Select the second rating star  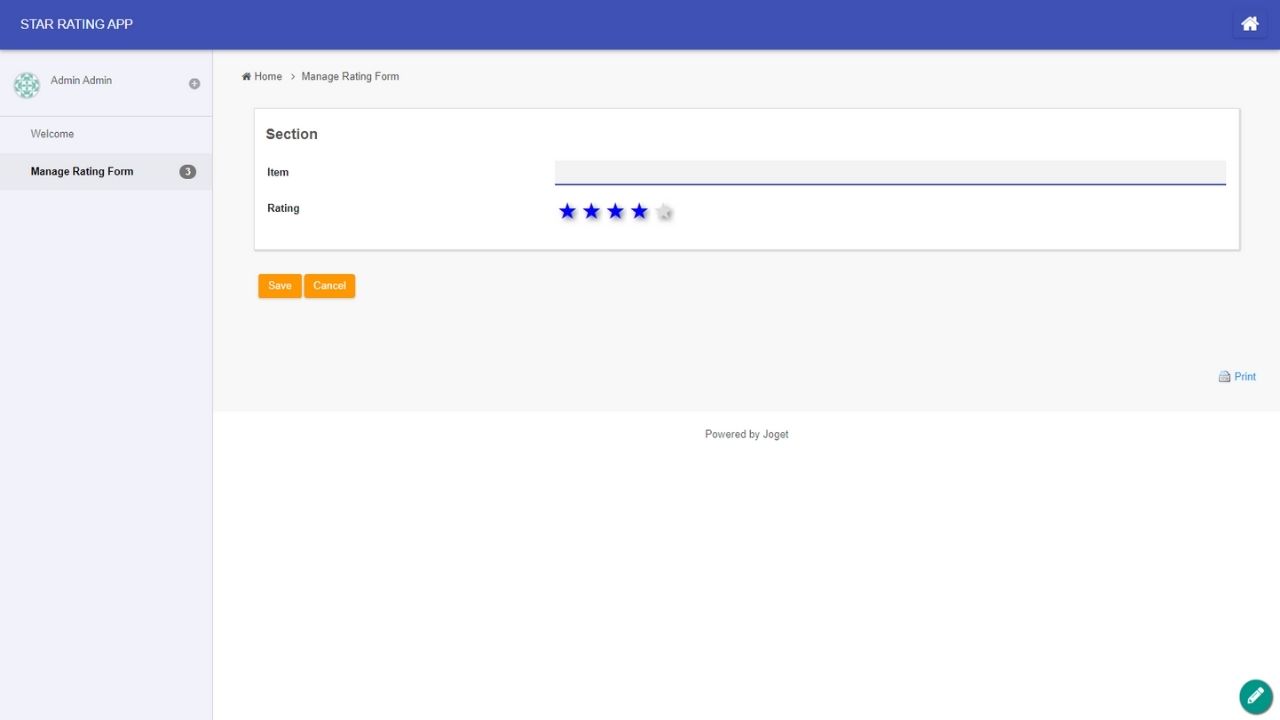point(591,211)
